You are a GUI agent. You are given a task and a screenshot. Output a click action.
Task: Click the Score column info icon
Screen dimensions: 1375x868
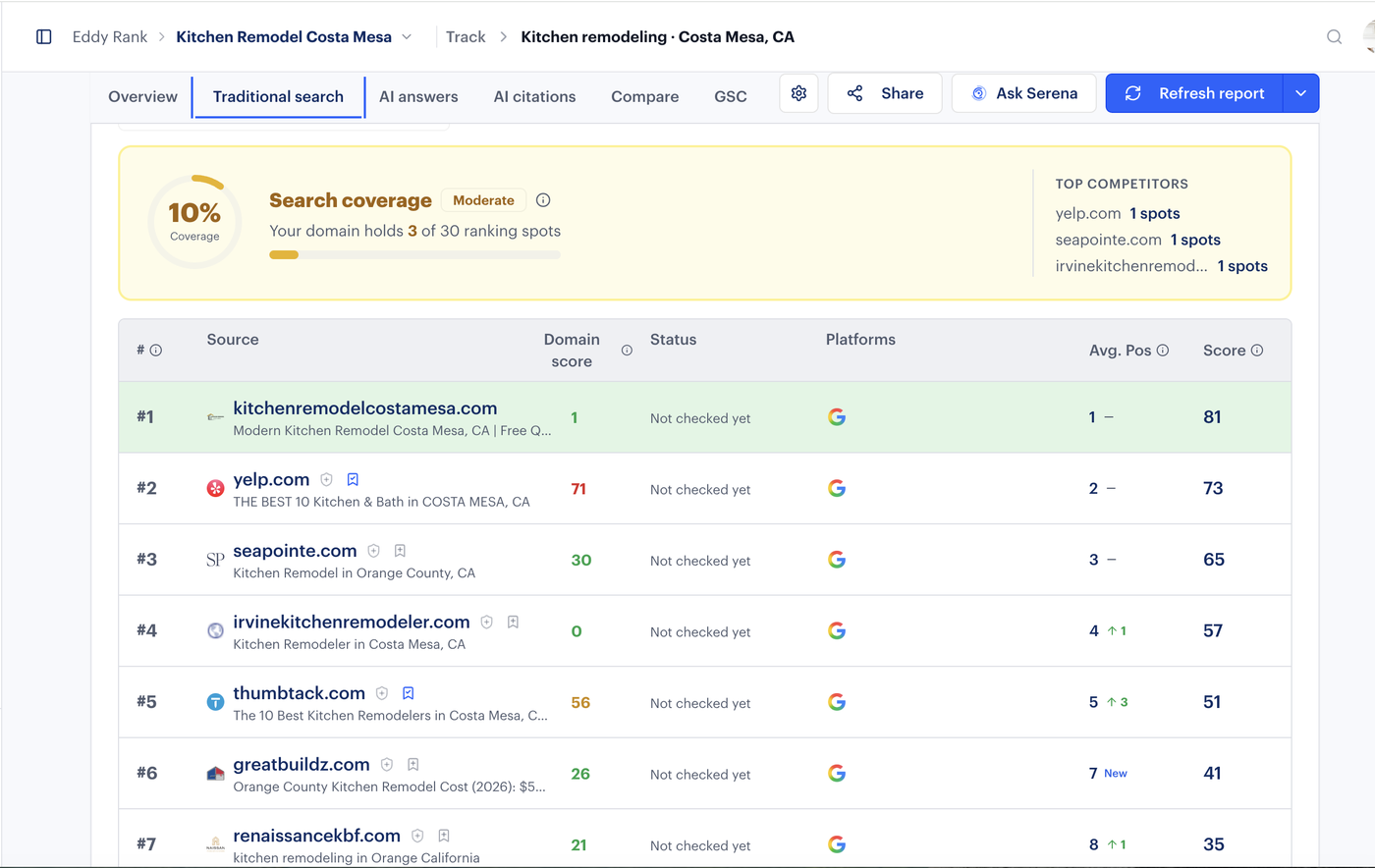(x=1257, y=351)
